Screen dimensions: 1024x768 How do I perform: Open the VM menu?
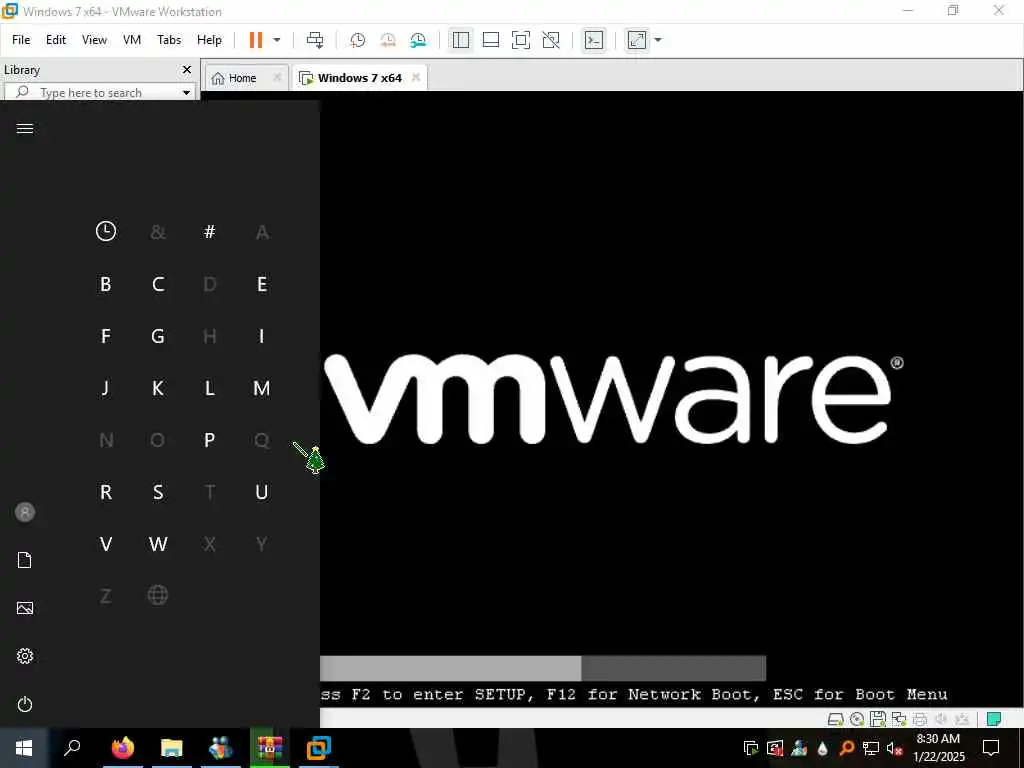(x=132, y=40)
